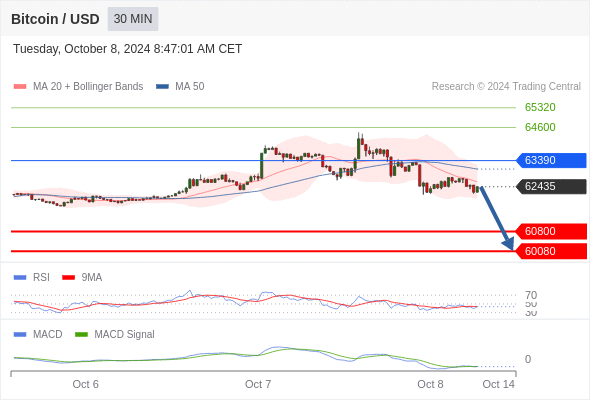Select the 60080 support price tag

[x=550, y=251]
